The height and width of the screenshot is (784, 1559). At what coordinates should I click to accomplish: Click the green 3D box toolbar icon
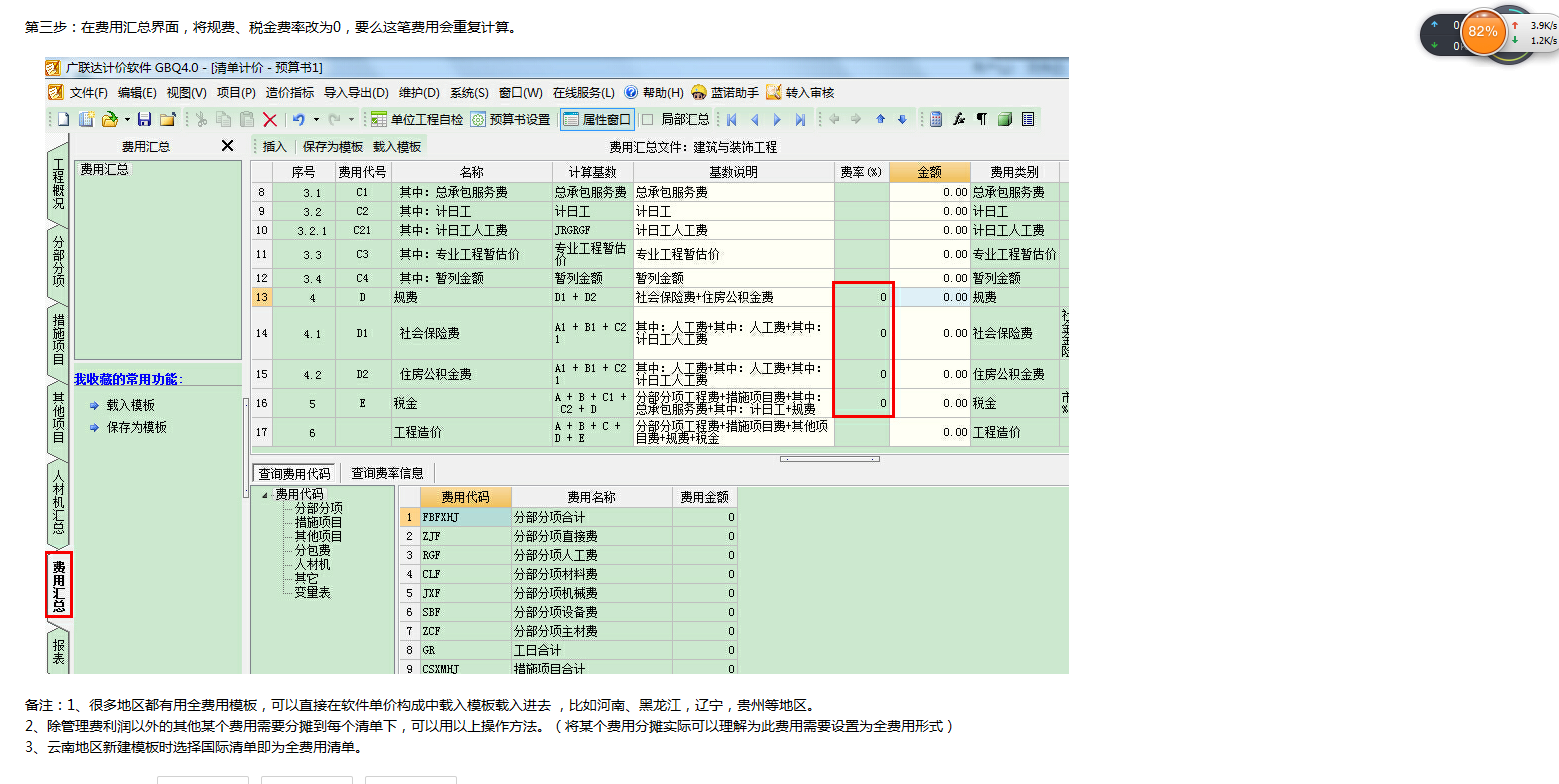pyautogui.click(x=1004, y=119)
